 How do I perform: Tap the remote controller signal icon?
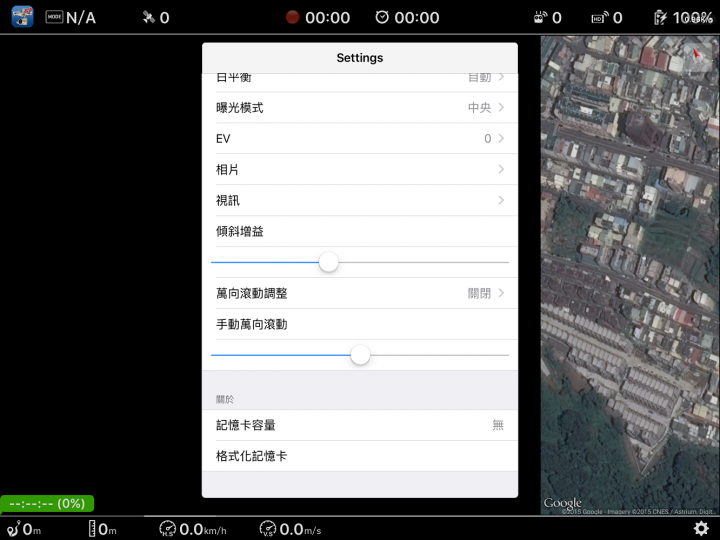point(540,17)
